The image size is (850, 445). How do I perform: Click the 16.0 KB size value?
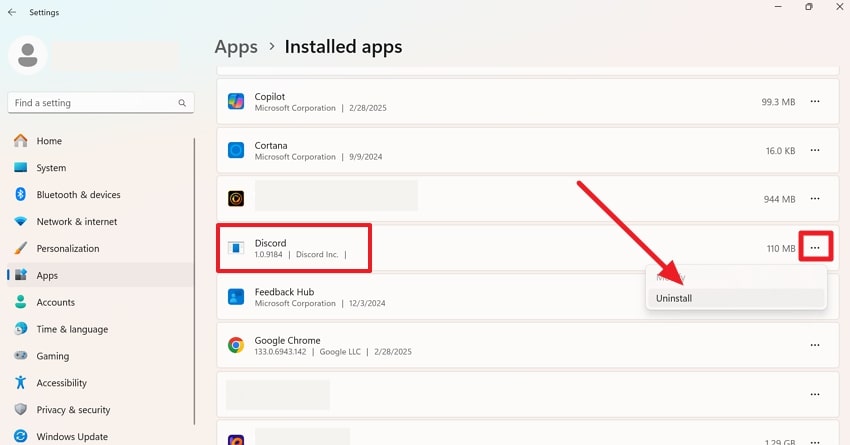point(780,151)
